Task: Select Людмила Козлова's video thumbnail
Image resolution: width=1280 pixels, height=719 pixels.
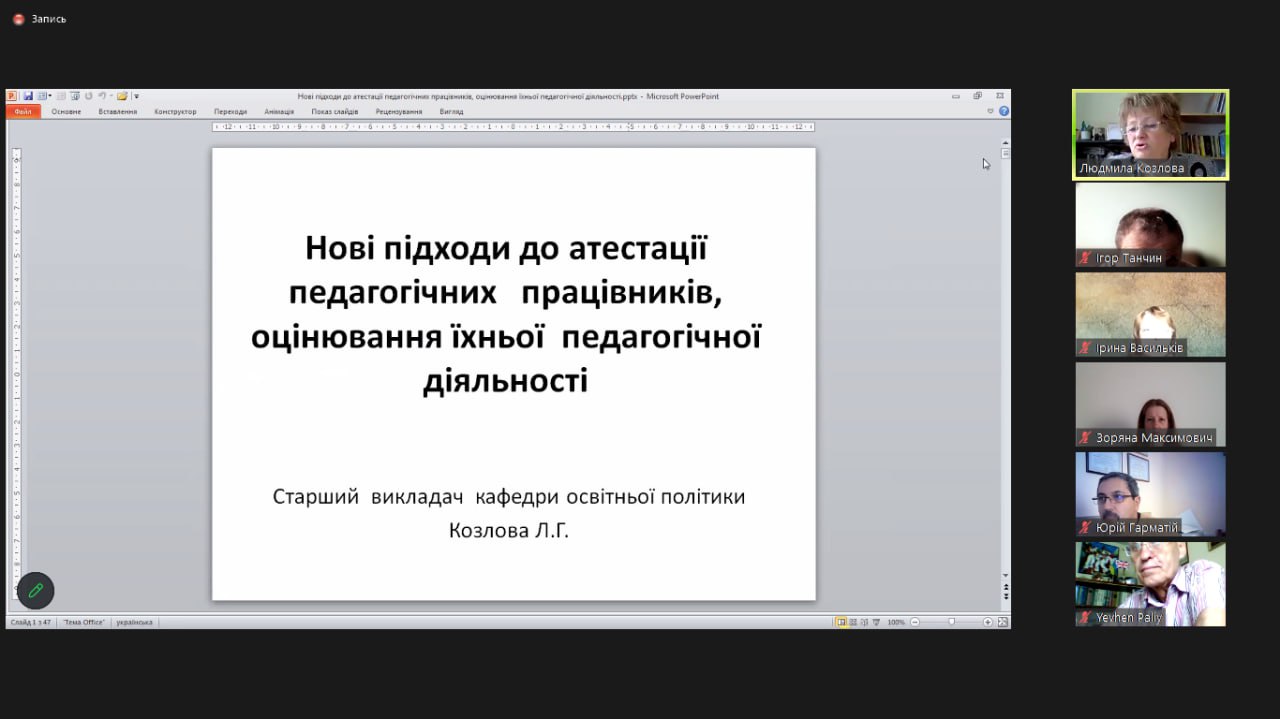Action: click(1150, 135)
